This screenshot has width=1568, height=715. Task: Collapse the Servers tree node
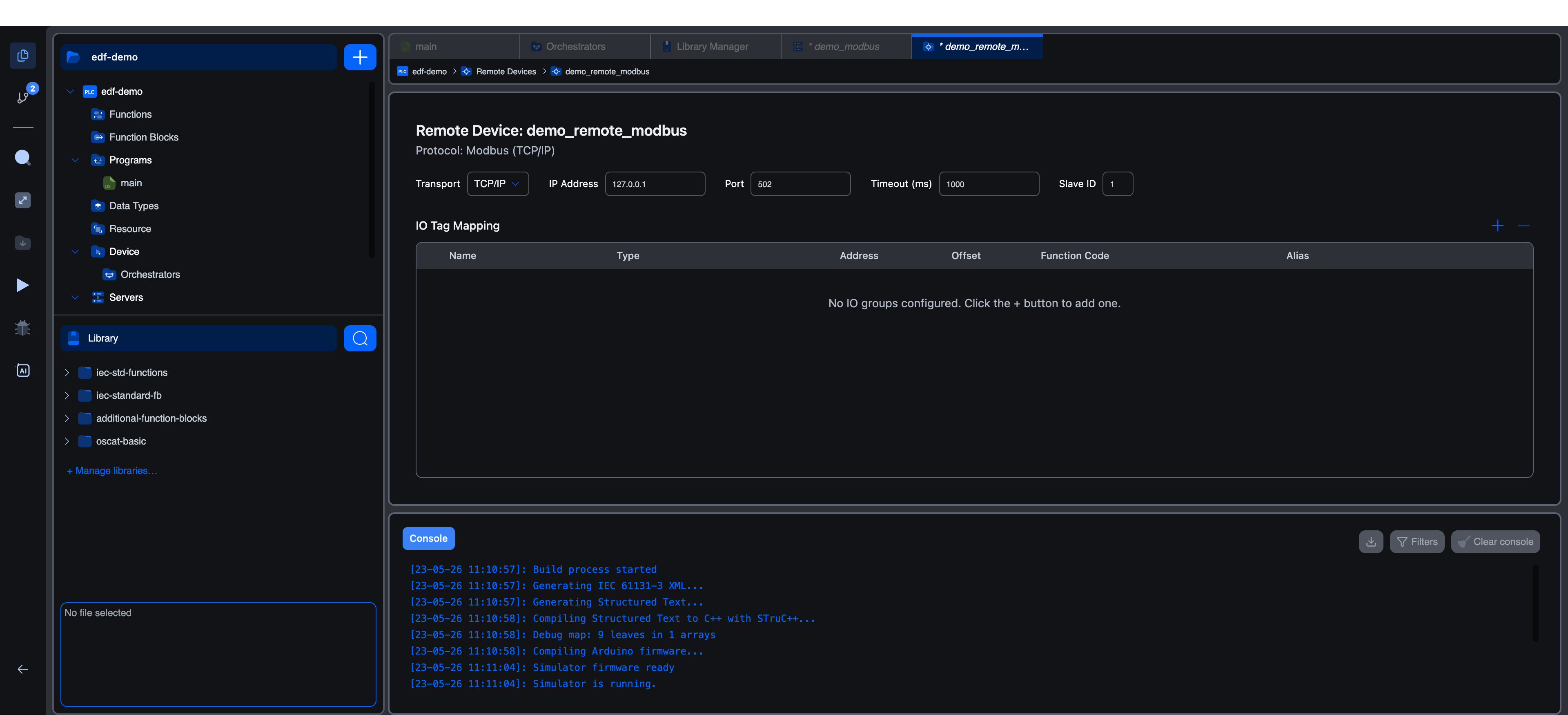coord(75,297)
